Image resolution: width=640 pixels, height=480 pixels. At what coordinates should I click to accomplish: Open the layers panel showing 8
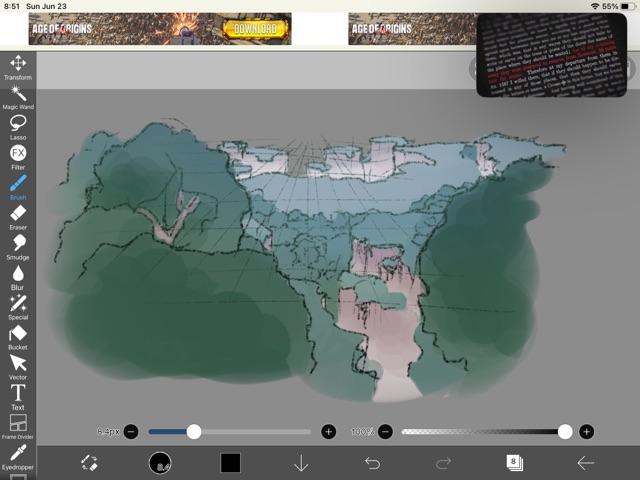click(x=514, y=463)
